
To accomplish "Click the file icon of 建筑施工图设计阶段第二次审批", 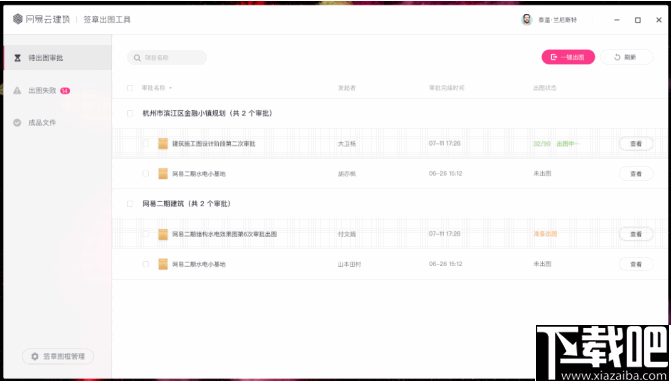I will coord(163,143).
